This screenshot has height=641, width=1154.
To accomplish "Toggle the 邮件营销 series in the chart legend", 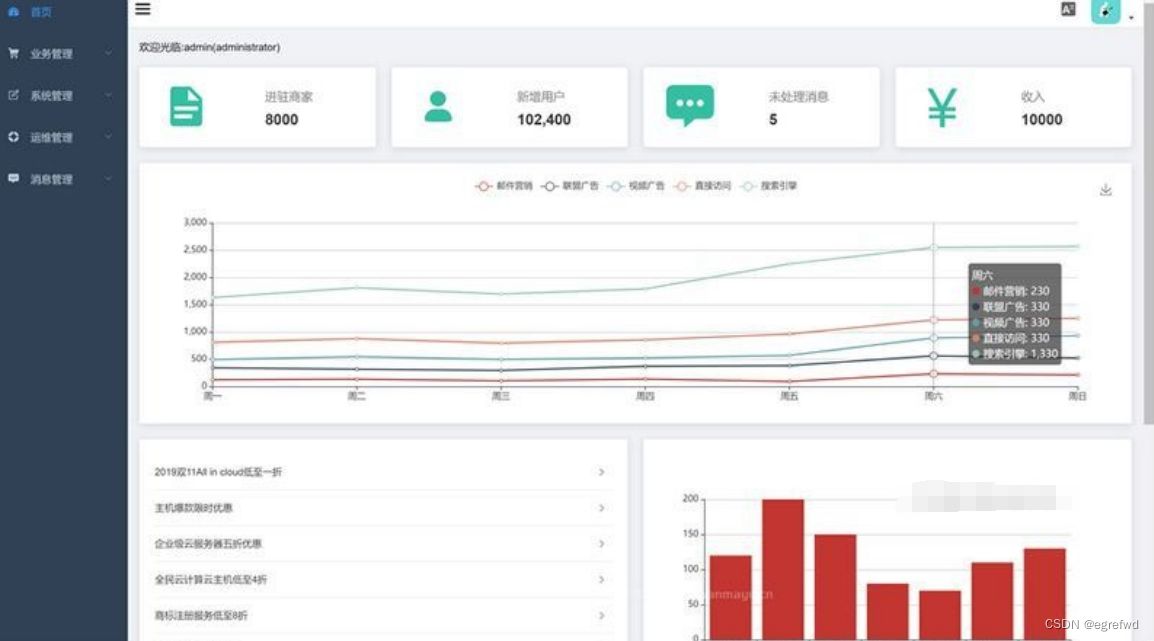I will (x=503, y=186).
